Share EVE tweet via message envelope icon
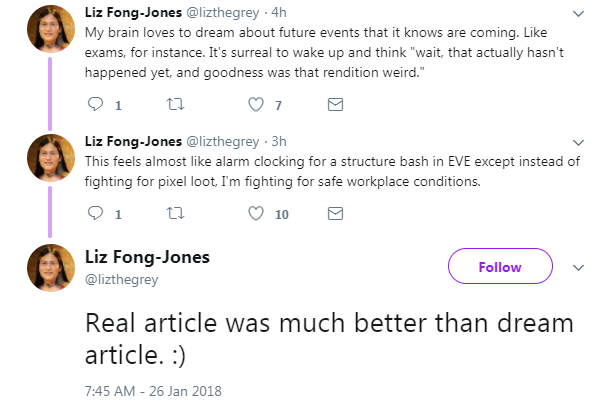601x407 pixels. tap(335, 213)
